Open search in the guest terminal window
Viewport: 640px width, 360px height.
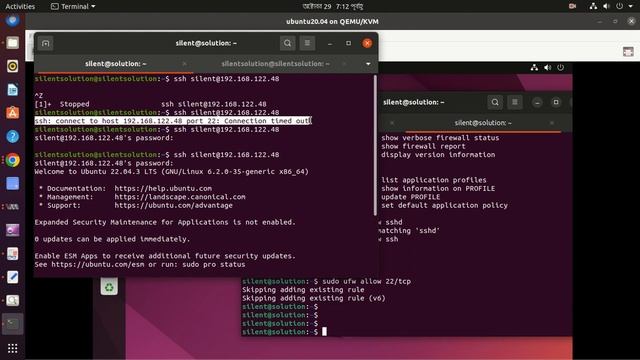(x=495, y=102)
